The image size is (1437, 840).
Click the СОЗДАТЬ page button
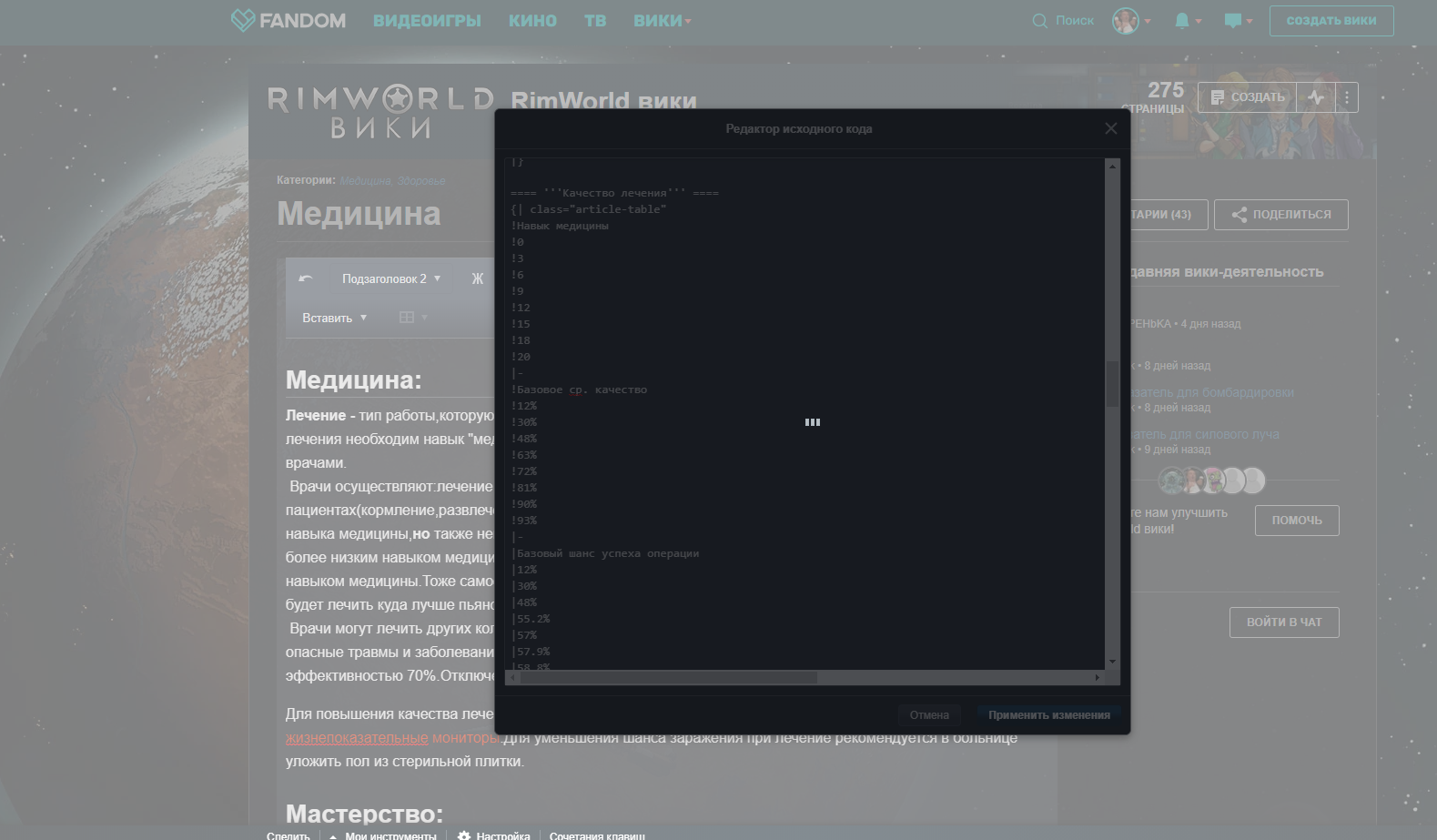pyautogui.click(x=1247, y=97)
